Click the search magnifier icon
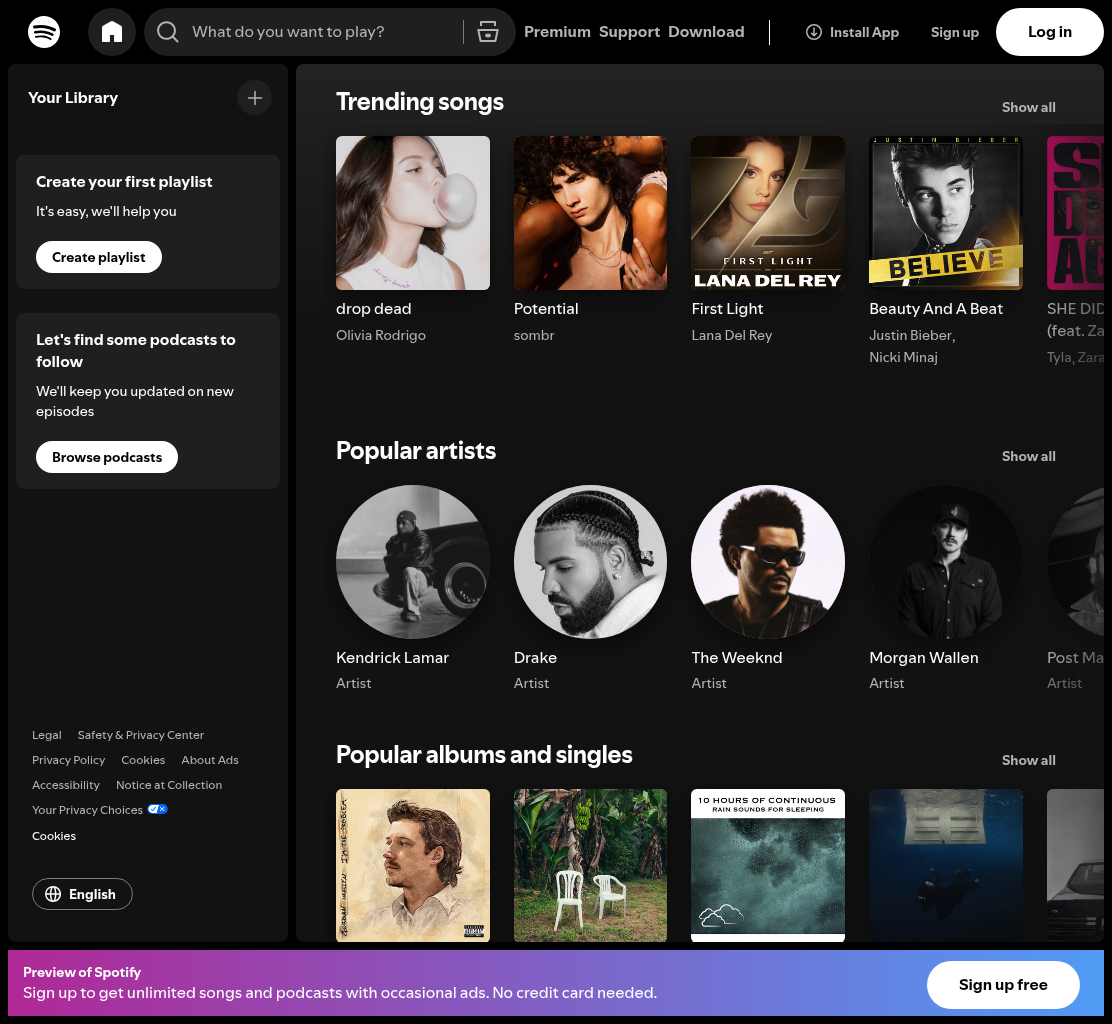The width and height of the screenshot is (1112, 1024). [x=167, y=32]
